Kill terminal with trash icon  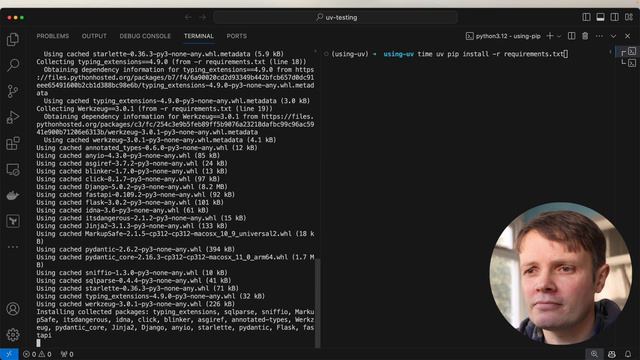pos(585,36)
